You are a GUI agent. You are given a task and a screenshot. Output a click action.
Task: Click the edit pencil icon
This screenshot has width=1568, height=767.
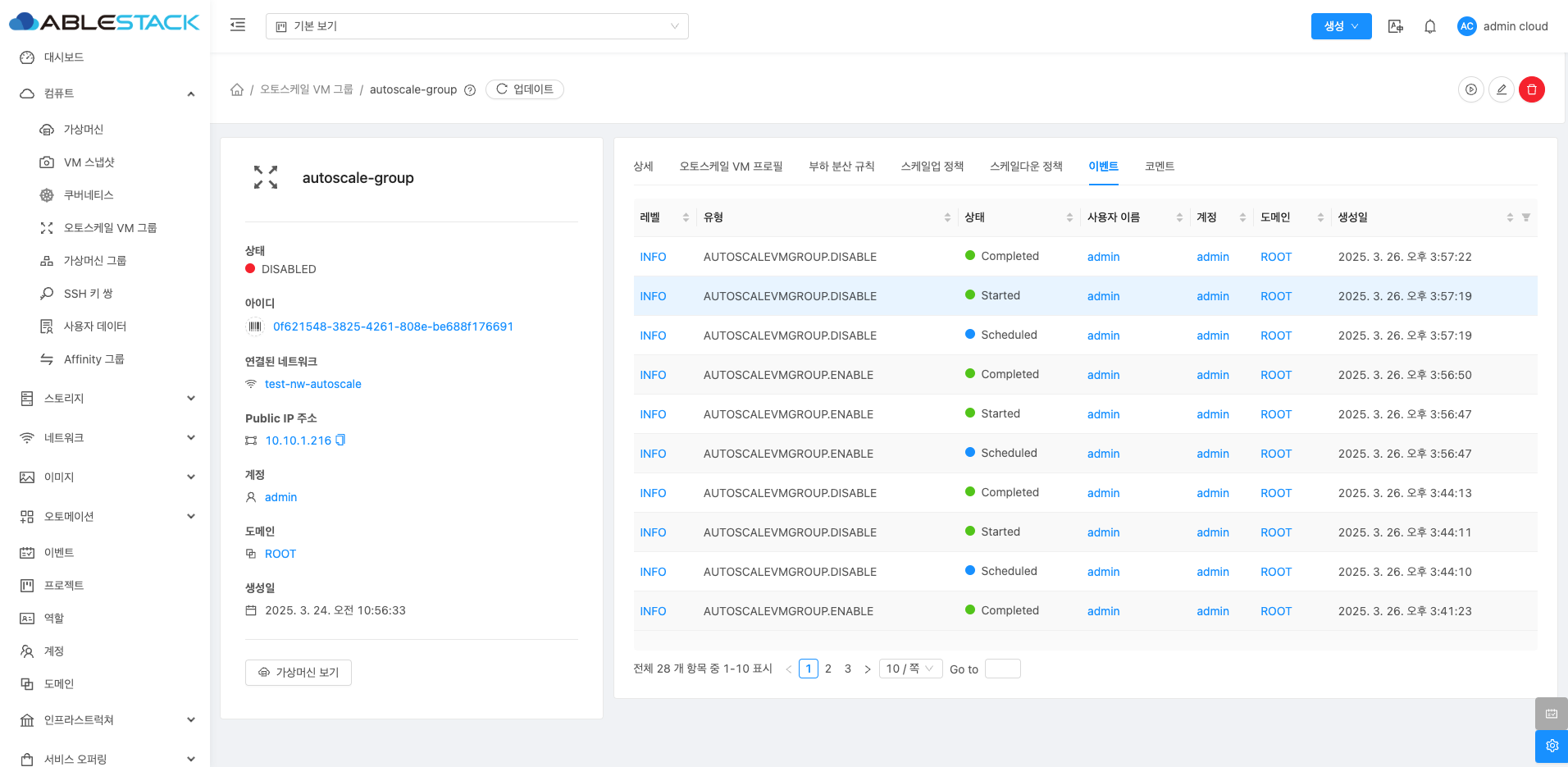(1501, 89)
